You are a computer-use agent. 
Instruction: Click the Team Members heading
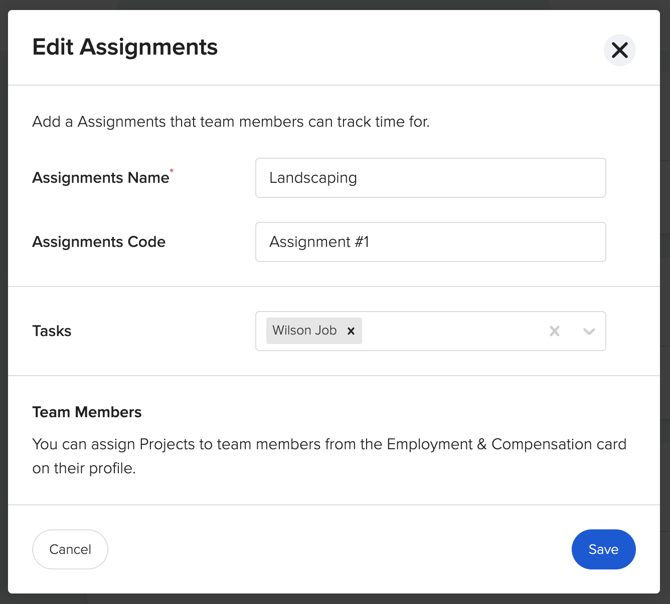click(x=87, y=412)
